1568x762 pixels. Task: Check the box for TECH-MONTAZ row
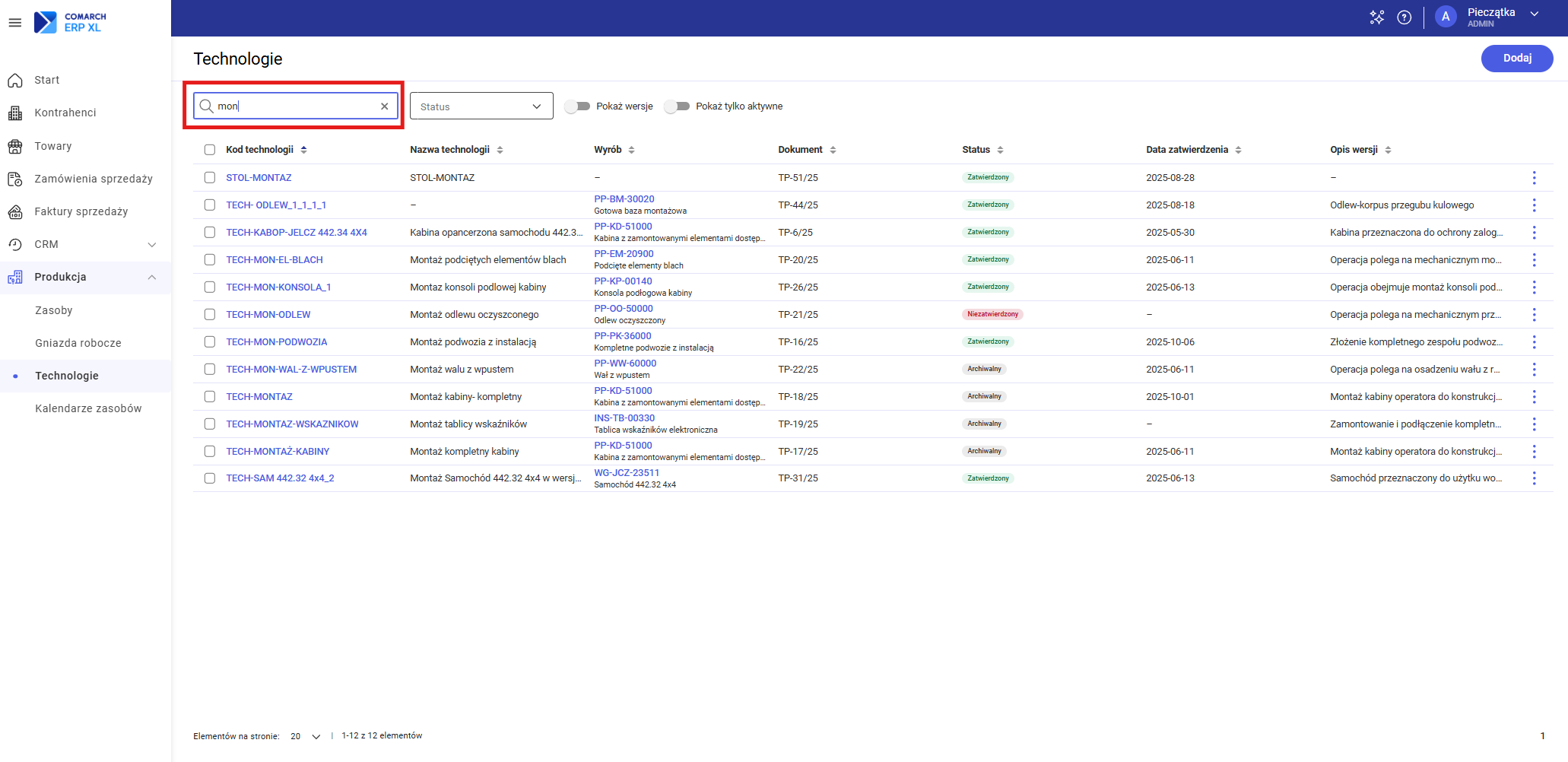click(210, 397)
